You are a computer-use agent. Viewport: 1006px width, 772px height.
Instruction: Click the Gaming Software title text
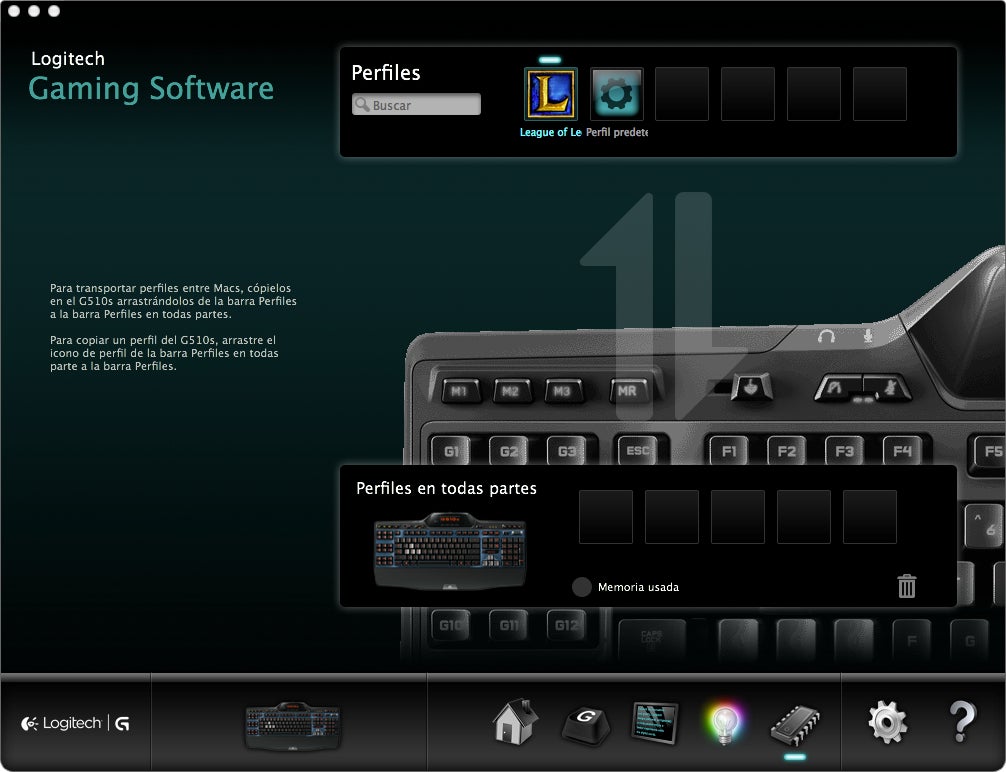click(x=151, y=89)
